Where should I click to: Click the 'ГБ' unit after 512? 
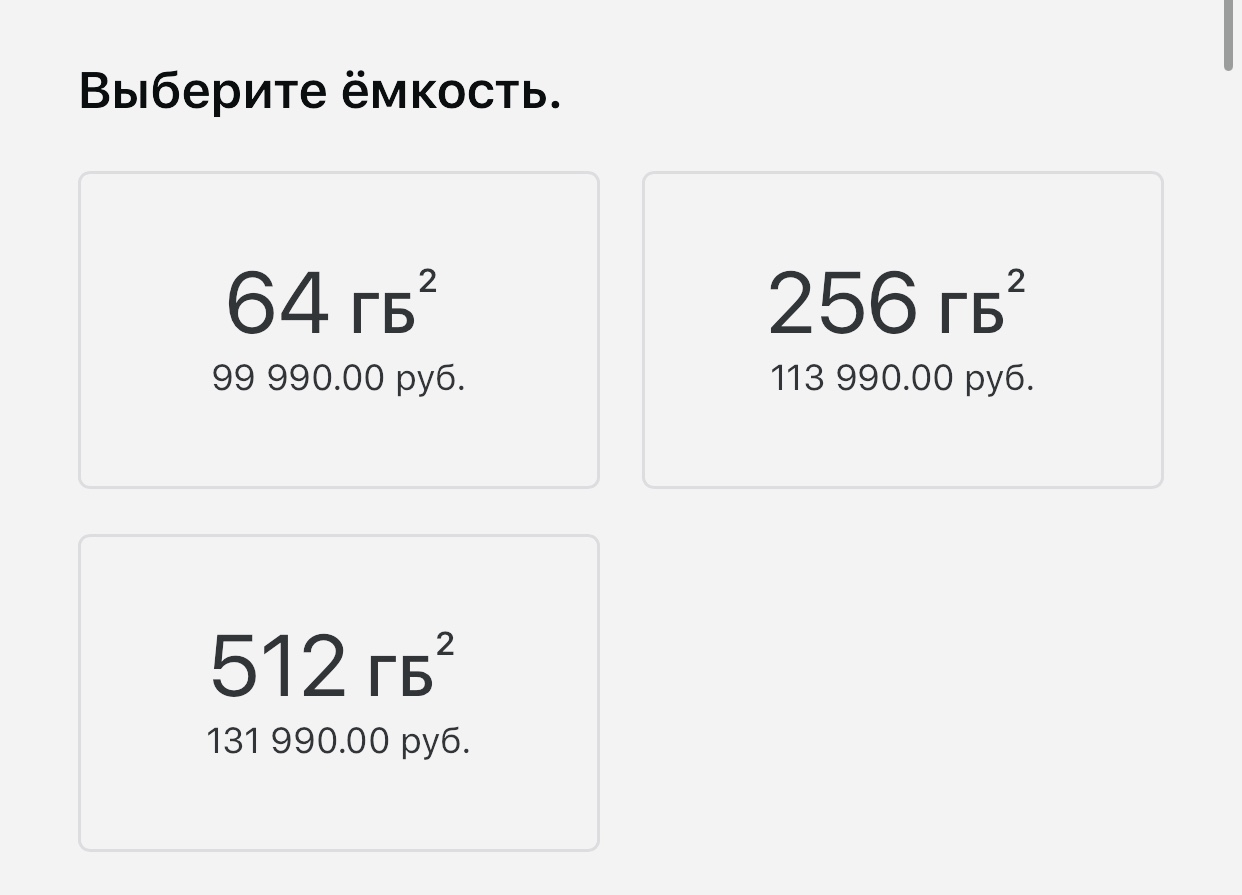tap(400, 676)
